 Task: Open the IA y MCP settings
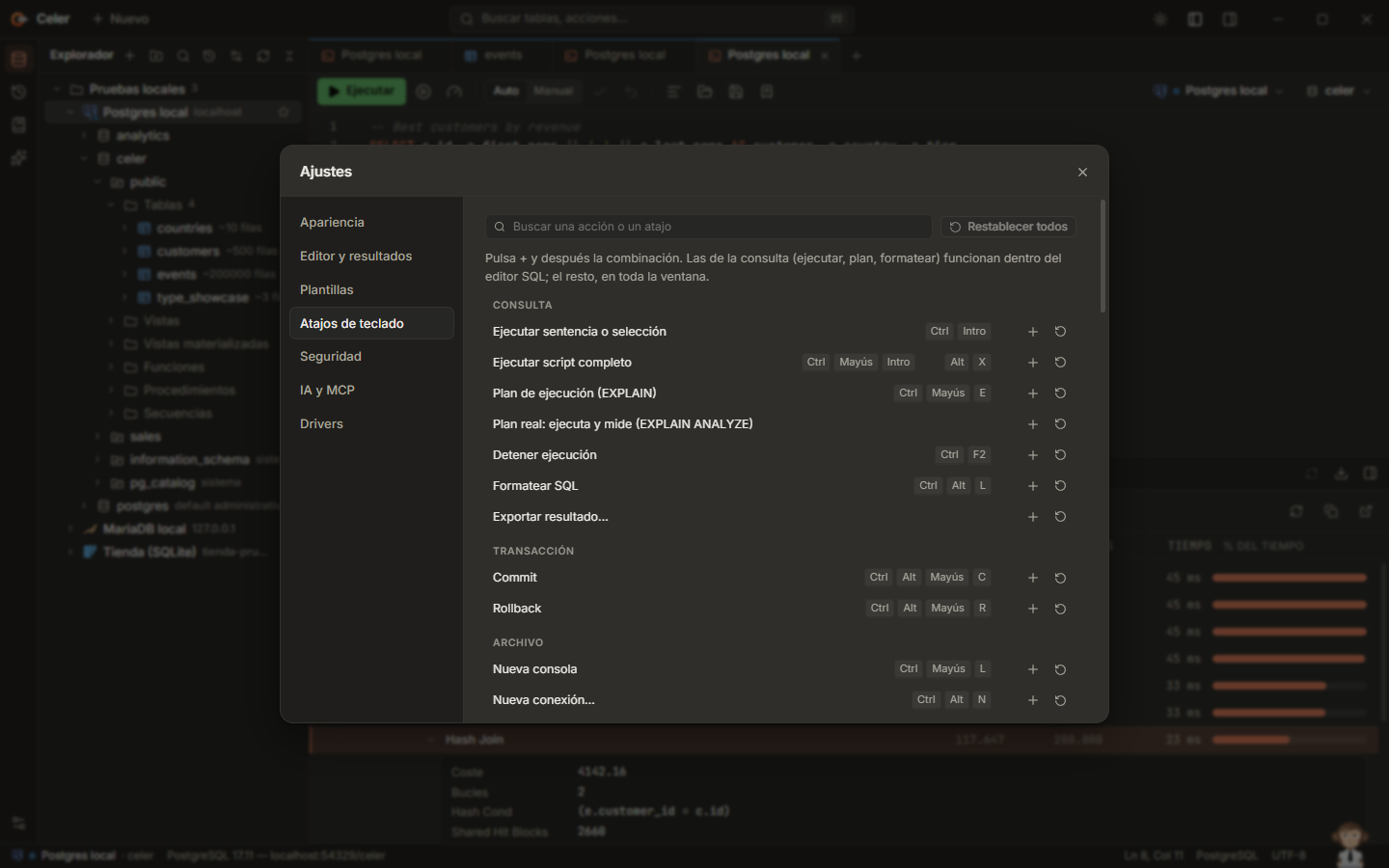(x=371, y=391)
